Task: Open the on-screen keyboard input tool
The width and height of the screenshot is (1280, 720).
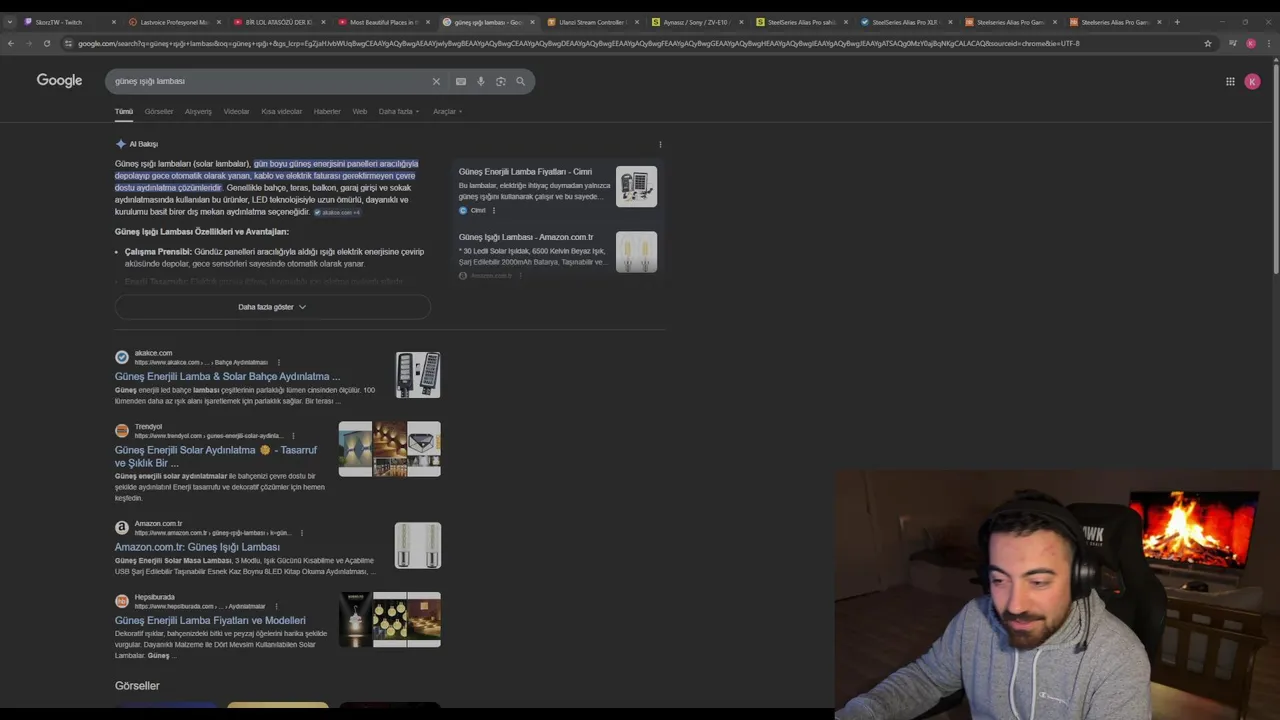Action: pyautogui.click(x=461, y=81)
